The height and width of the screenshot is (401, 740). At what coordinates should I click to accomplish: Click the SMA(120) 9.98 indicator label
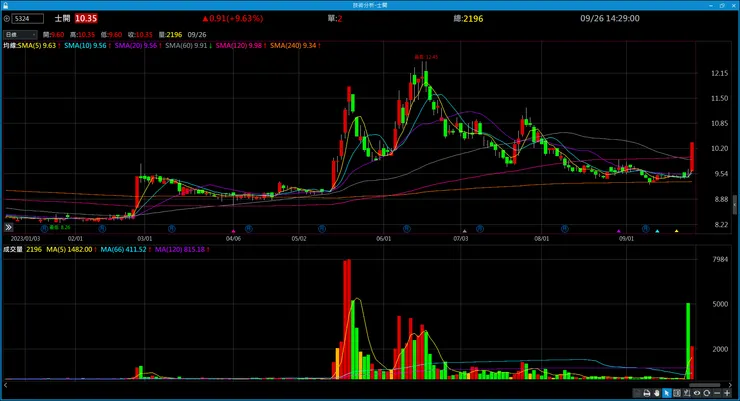coord(238,46)
